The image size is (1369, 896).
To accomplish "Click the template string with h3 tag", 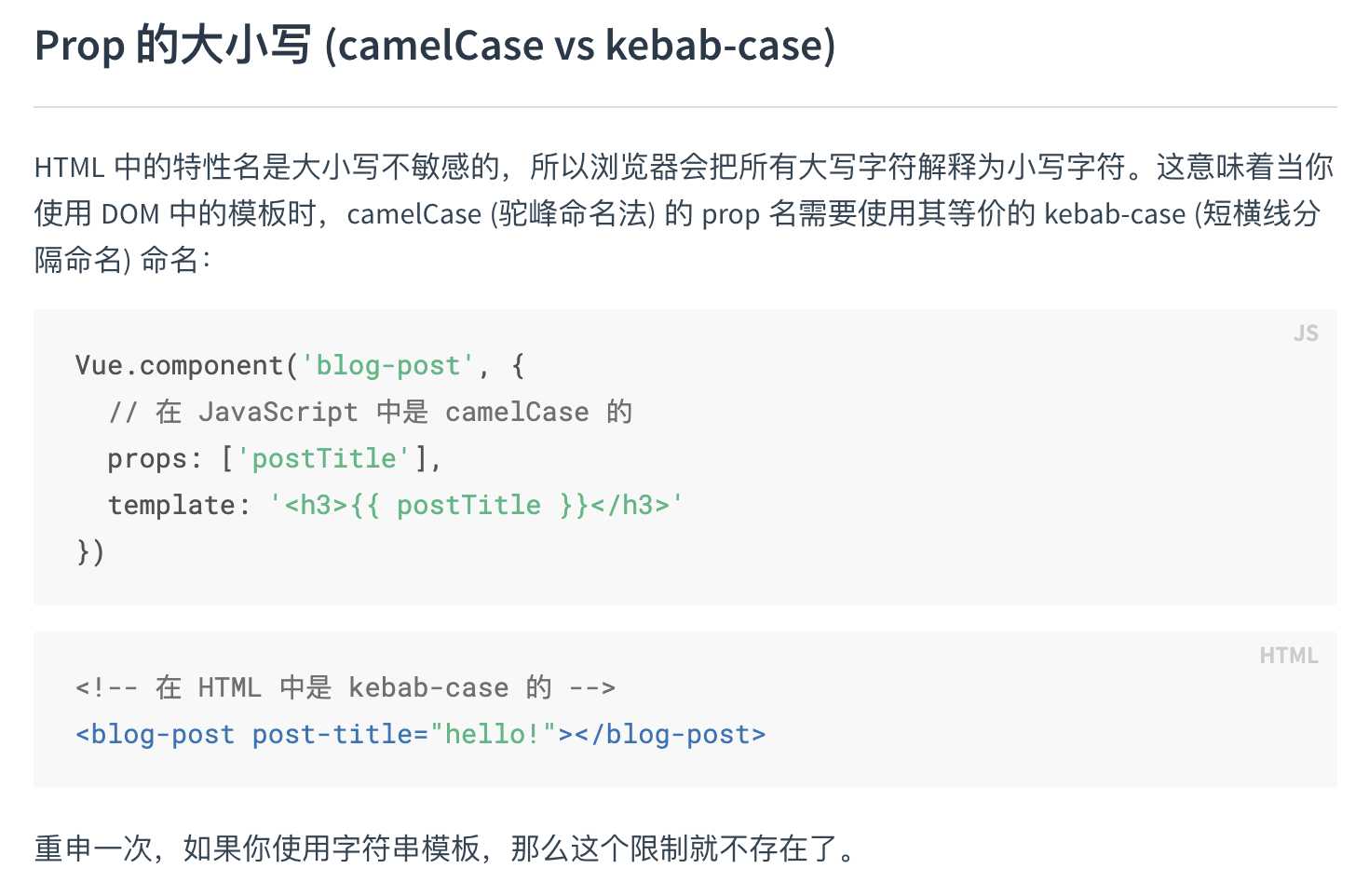I will [x=476, y=505].
